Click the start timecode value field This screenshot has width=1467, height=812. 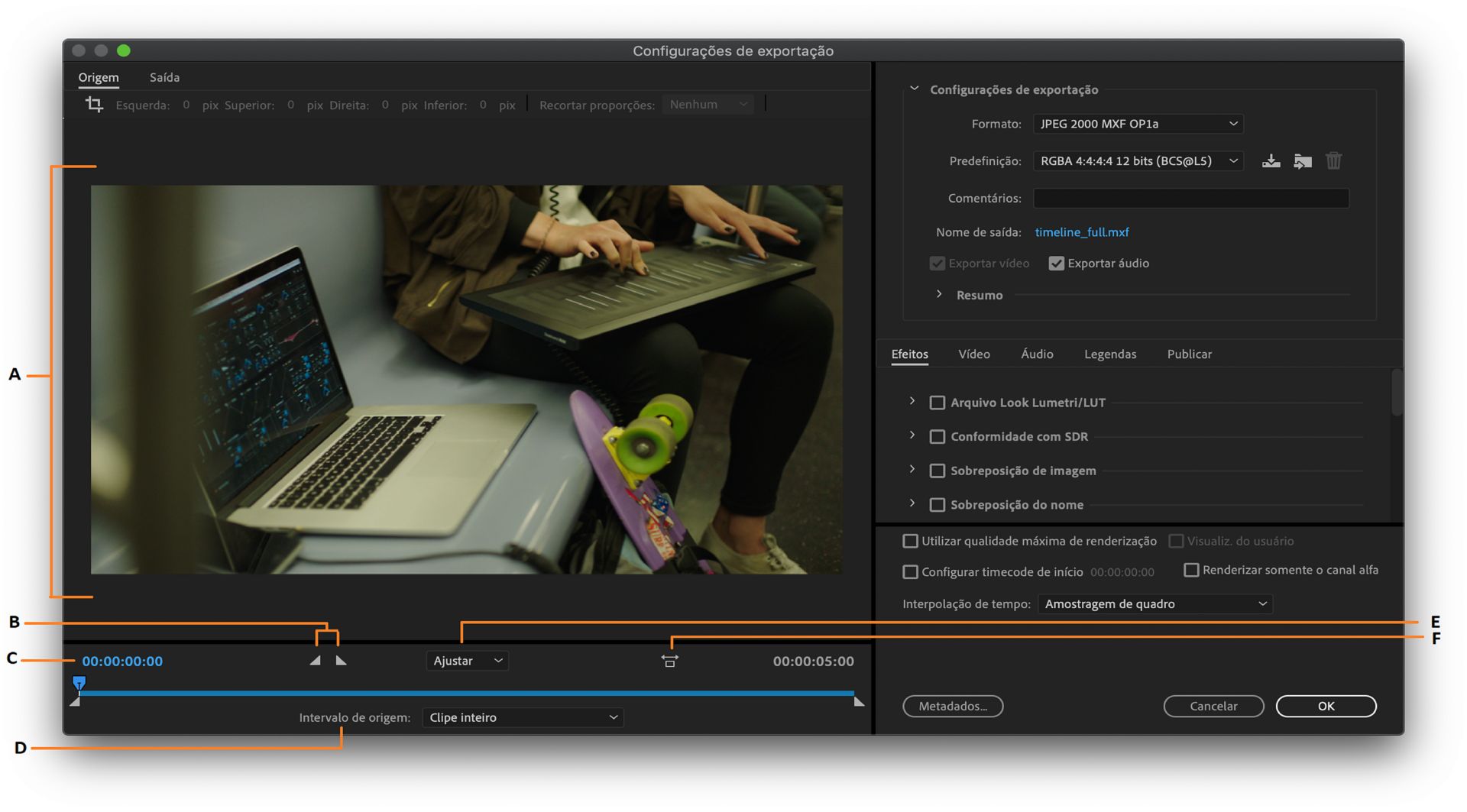pyautogui.click(x=1122, y=572)
